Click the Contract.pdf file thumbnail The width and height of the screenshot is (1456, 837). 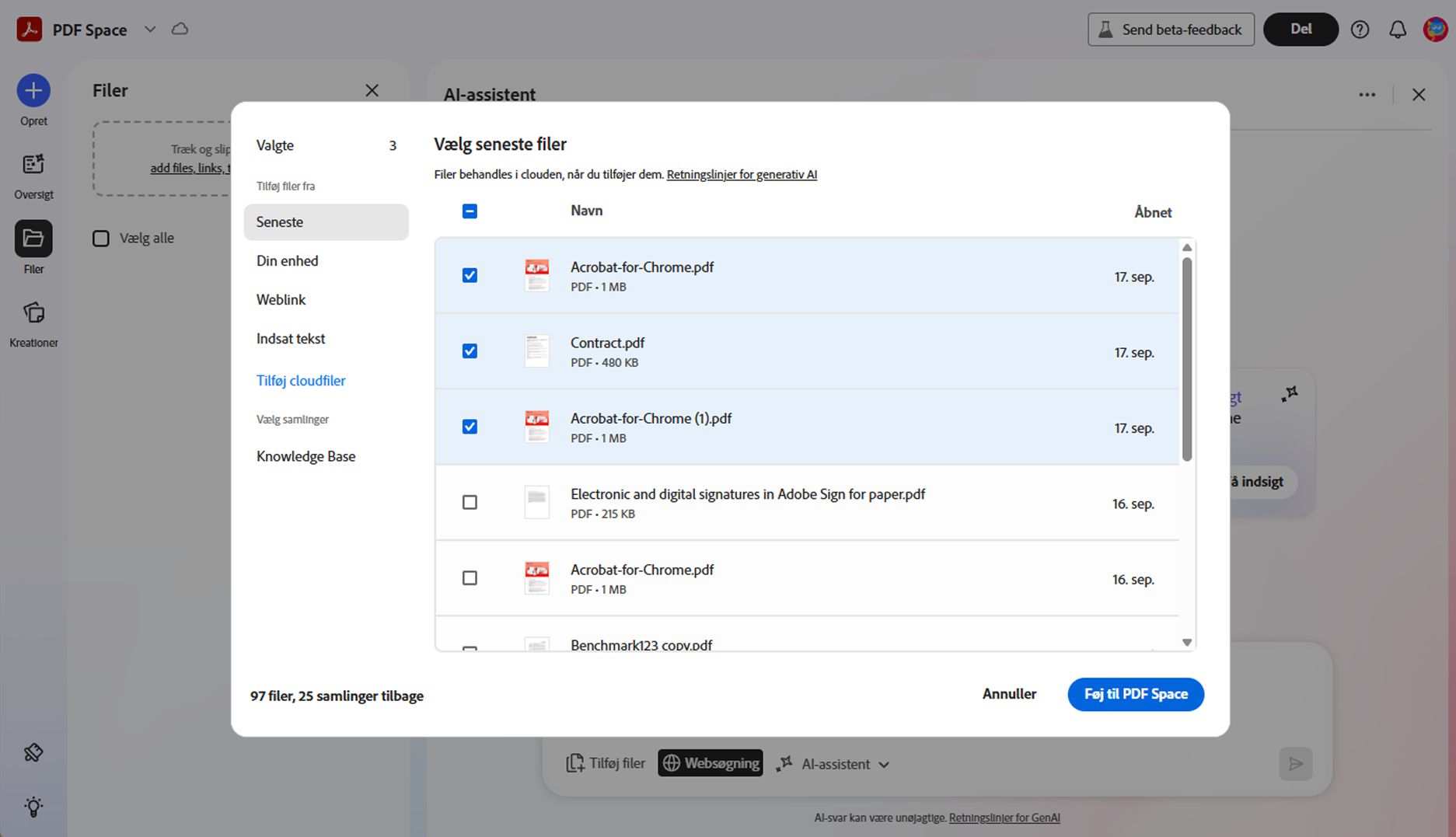[537, 351]
